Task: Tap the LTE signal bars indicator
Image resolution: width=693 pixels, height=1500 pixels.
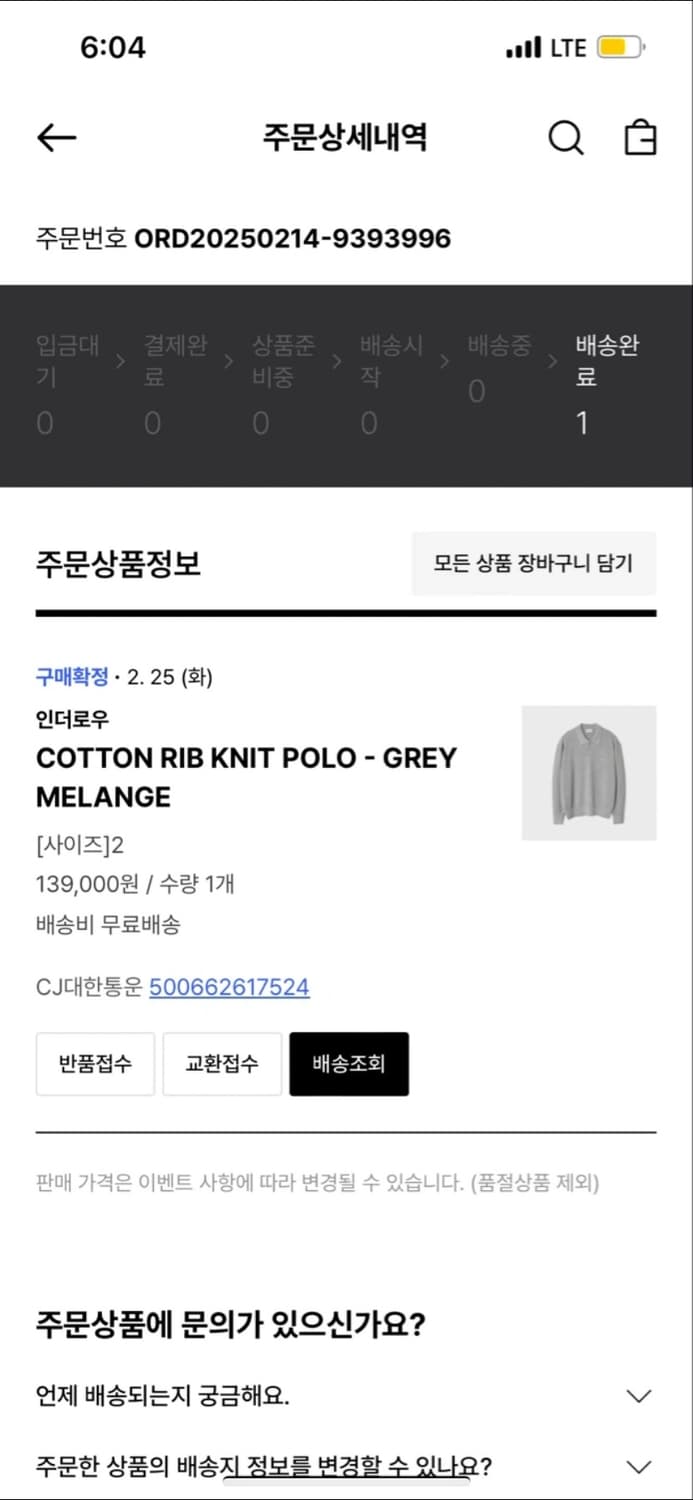Action: click(523, 47)
